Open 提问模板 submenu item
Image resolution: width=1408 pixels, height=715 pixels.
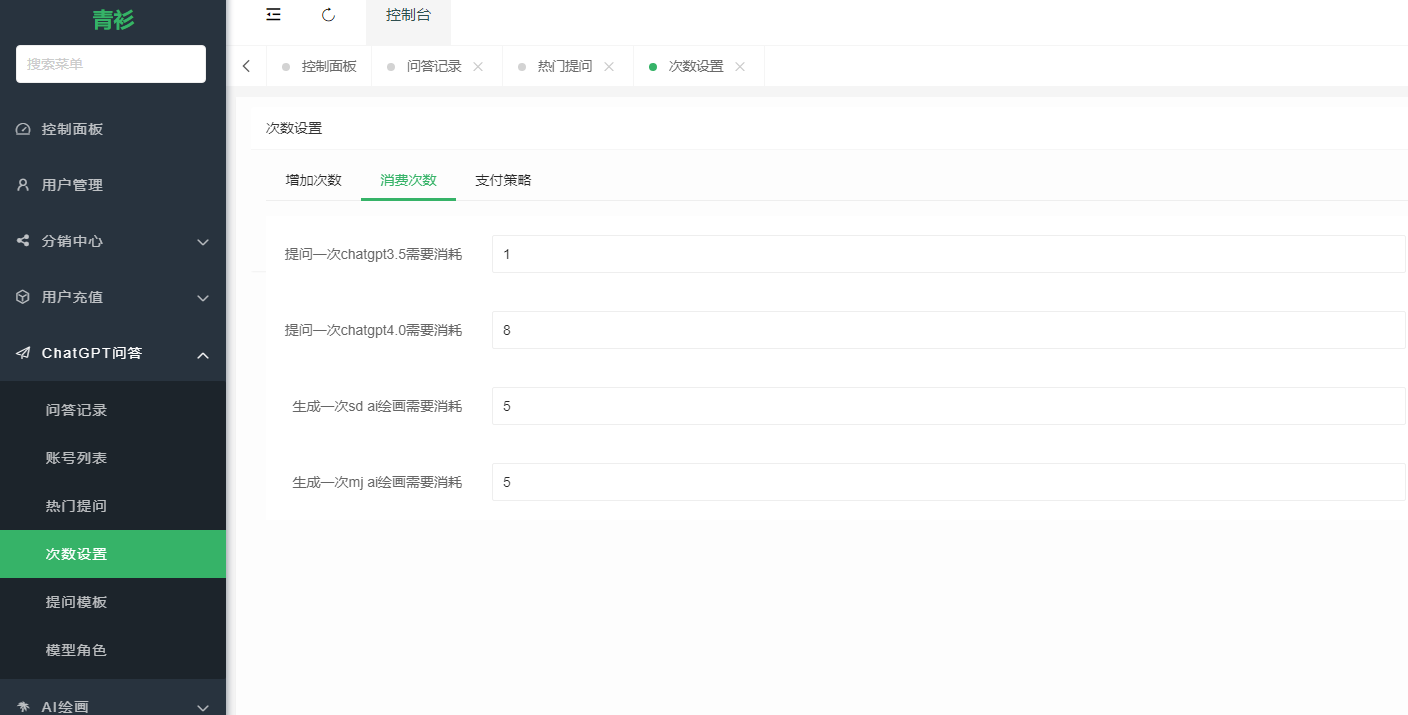[x=113, y=602]
